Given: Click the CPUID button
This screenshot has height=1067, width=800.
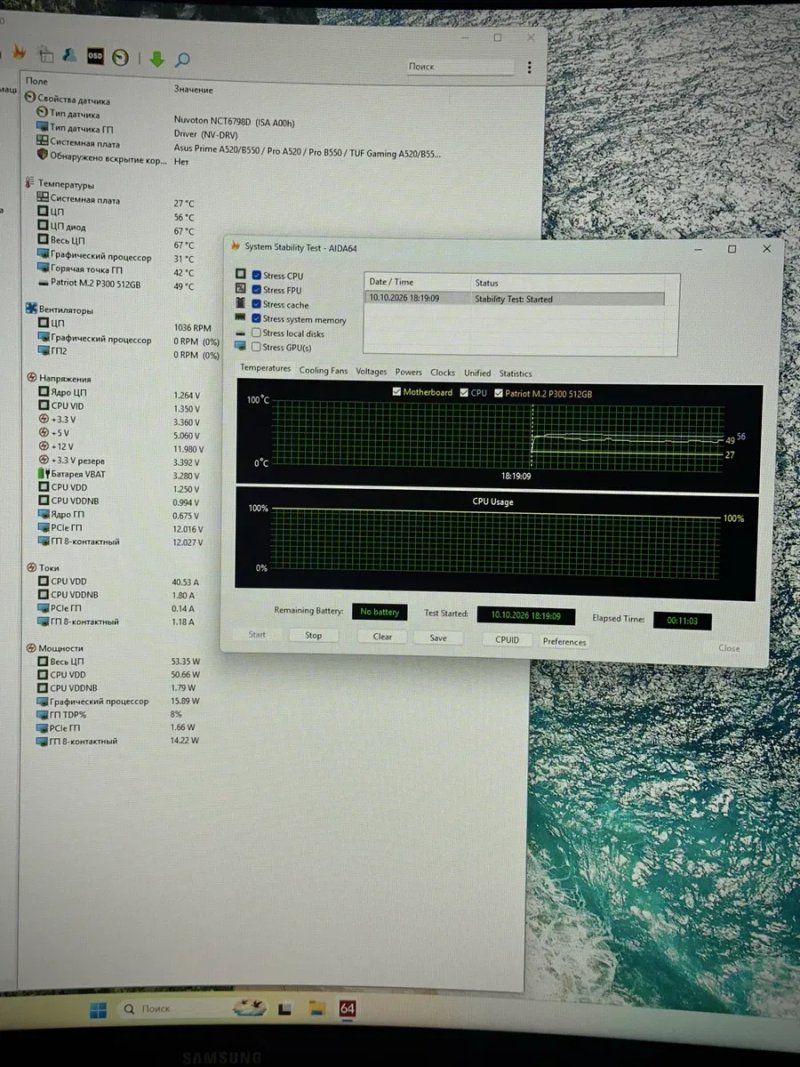Looking at the screenshot, I should coord(507,640).
